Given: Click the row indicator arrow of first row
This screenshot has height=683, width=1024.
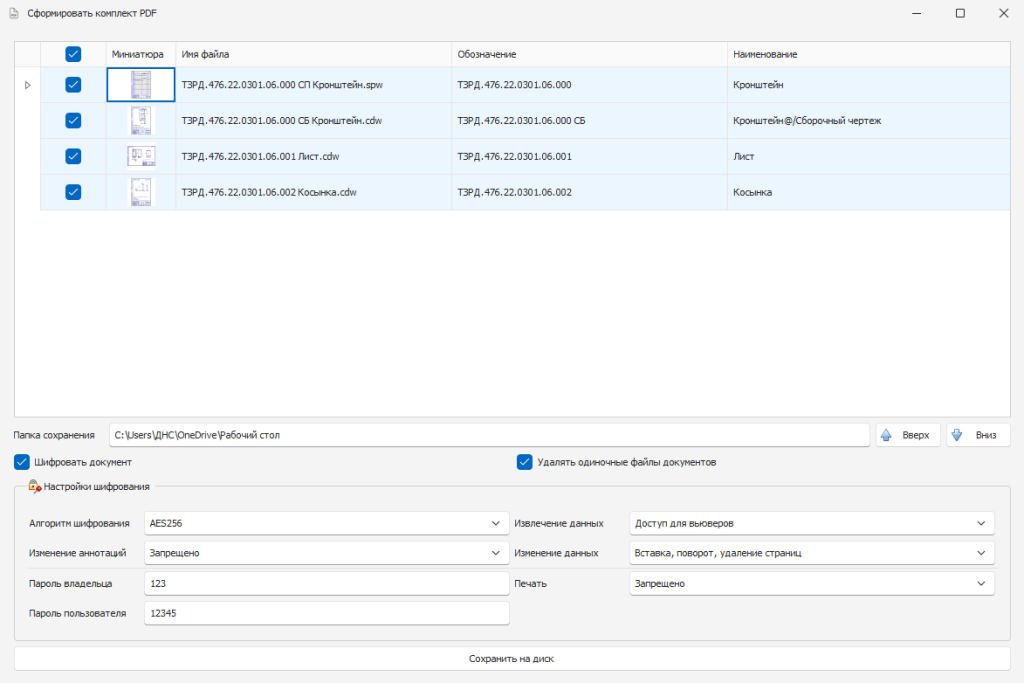Looking at the screenshot, I should tap(27, 86).
